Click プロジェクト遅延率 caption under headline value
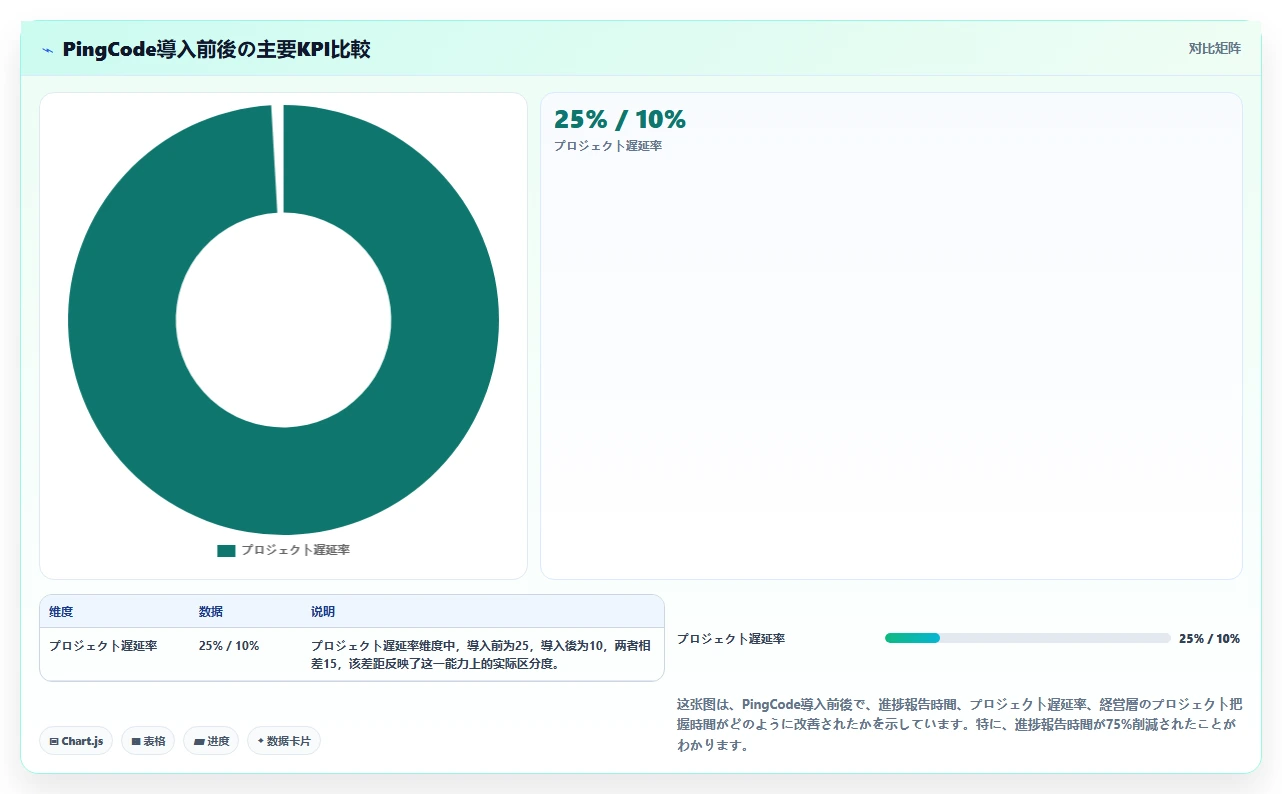1282x794 pixels. tap(608, 146)
